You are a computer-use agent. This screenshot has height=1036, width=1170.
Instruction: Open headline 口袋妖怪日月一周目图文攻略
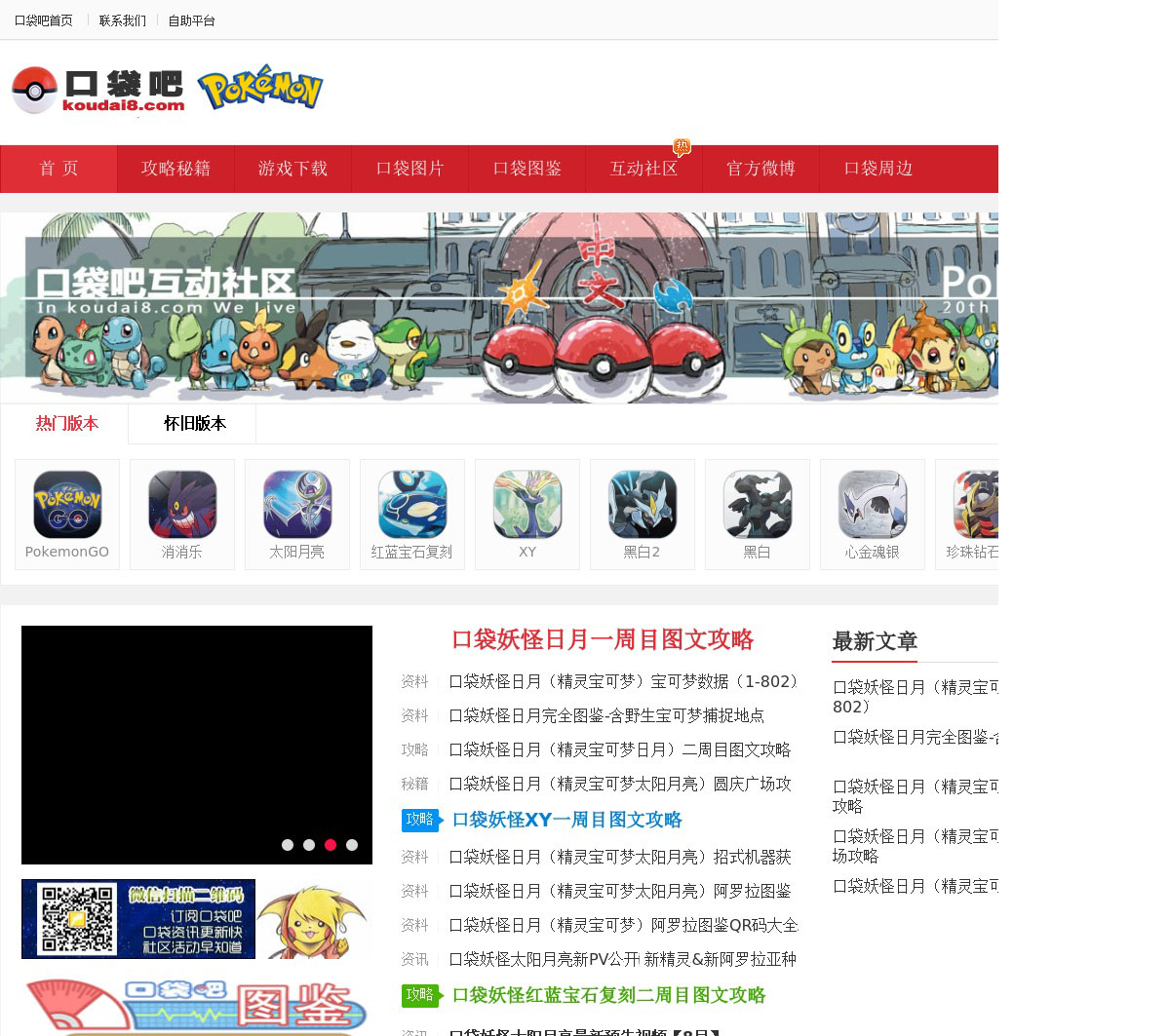coord(603,639)
